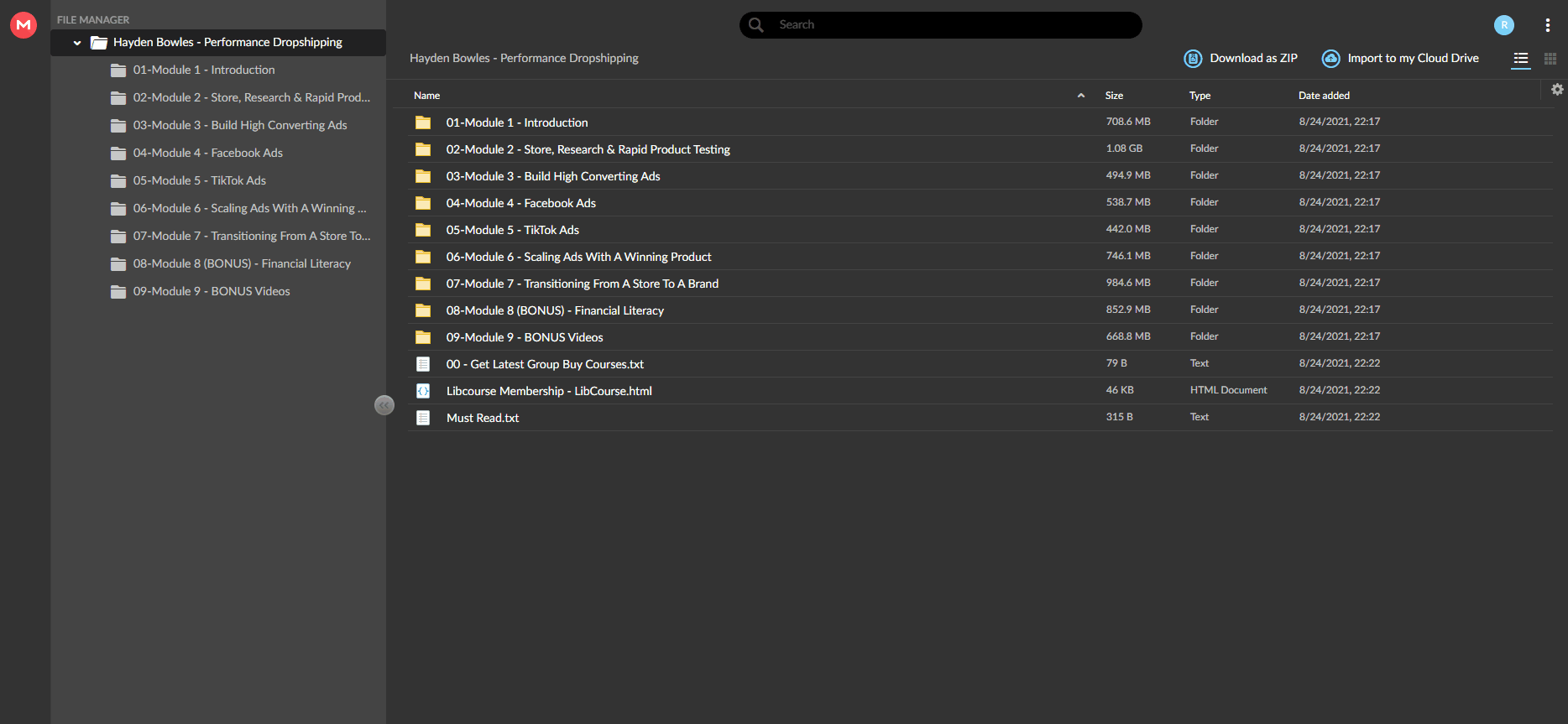Collapse the left file tree panel
The image size is (1568, 724).
coord(384,405)
